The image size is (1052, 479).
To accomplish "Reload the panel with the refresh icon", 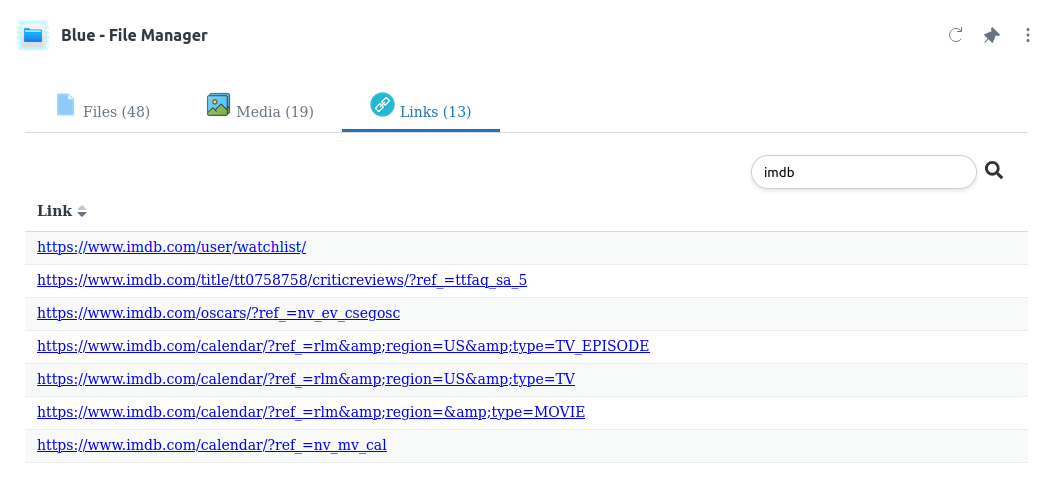I will 955,35.
